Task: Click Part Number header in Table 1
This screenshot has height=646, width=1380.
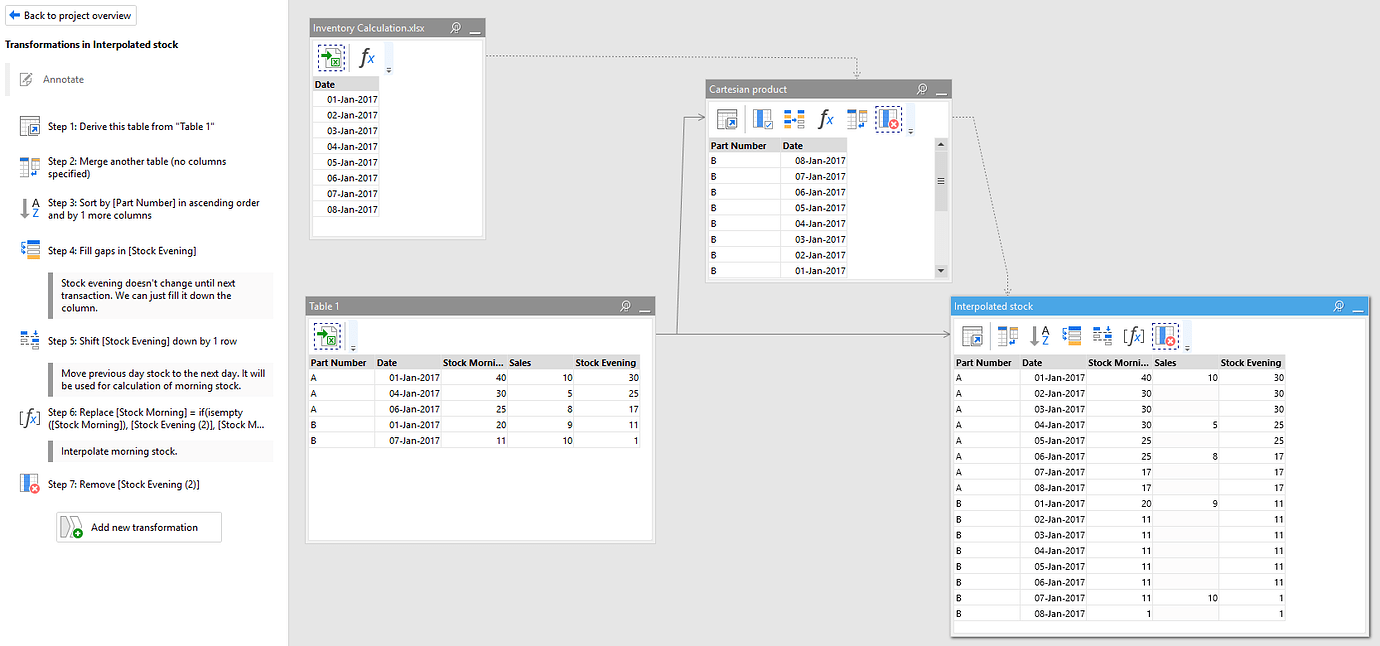Action: 342,363
